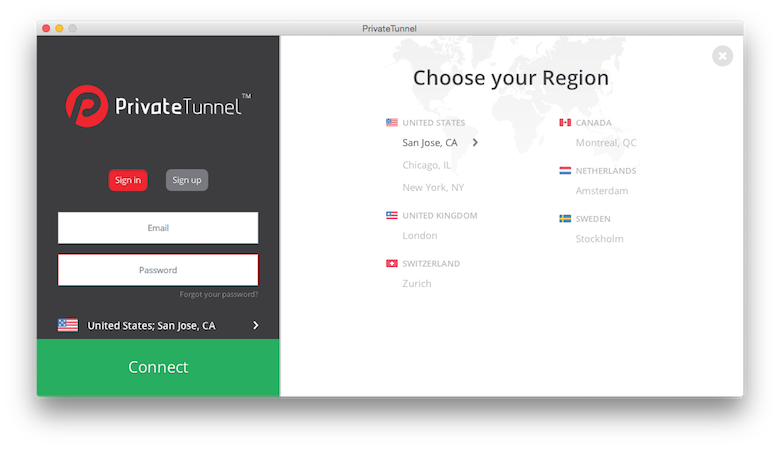
Task: Click the SWITZERLAND country heading
Action: coord(431,264)
